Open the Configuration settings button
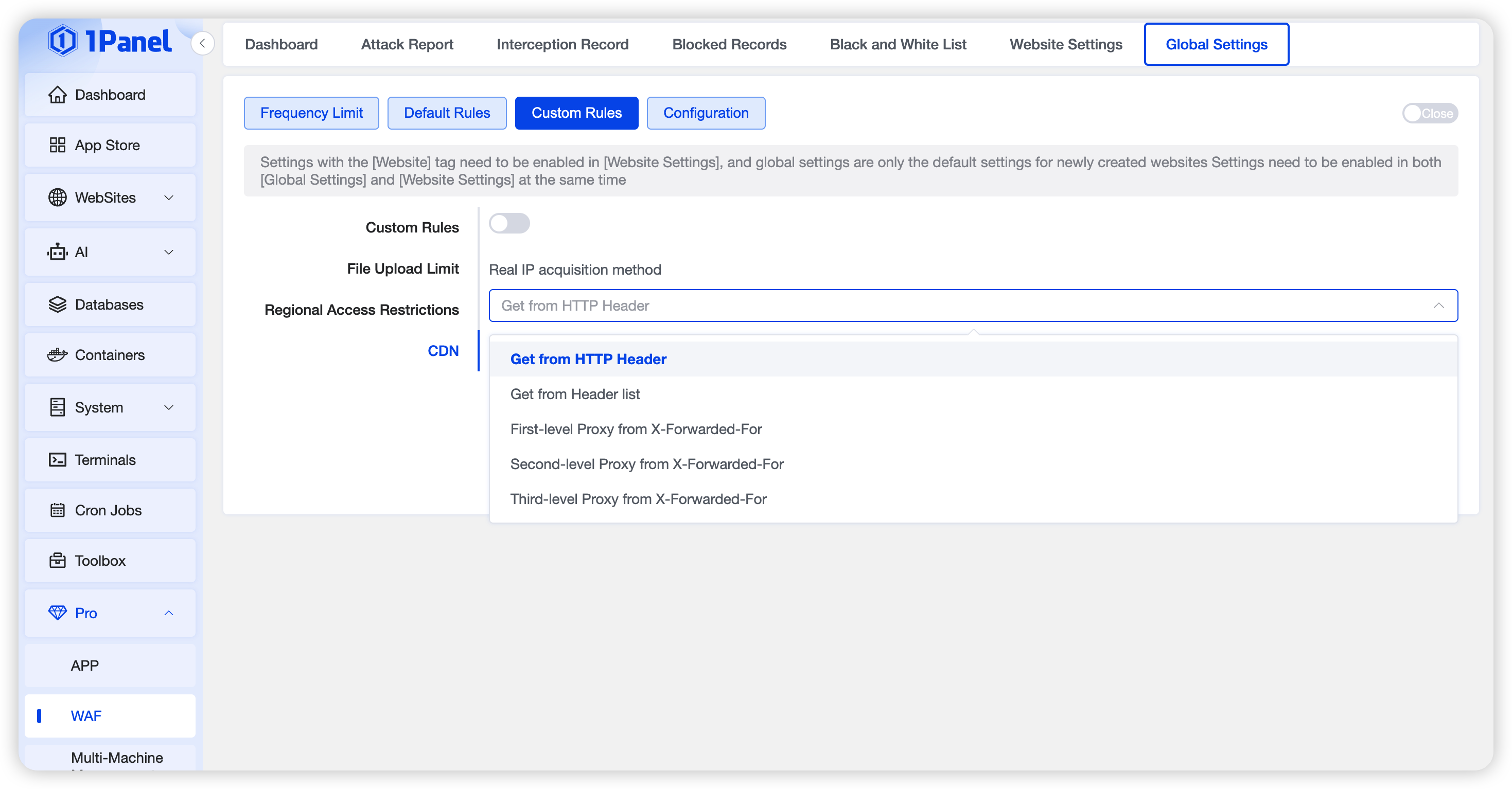 pyautogui.click(x=706, y=113)
